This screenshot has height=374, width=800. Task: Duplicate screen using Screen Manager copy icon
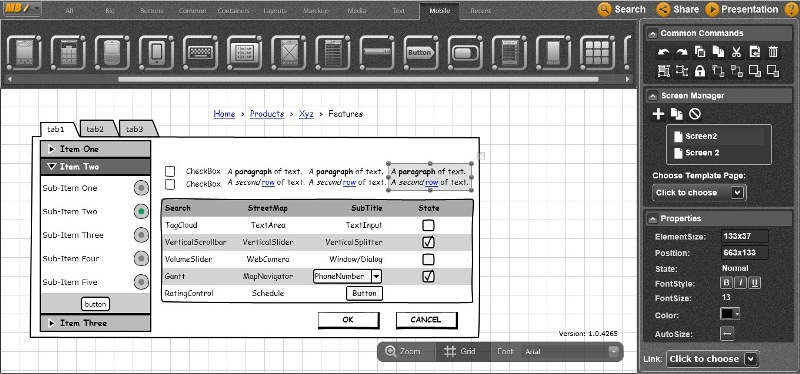(x=677, y=114)
